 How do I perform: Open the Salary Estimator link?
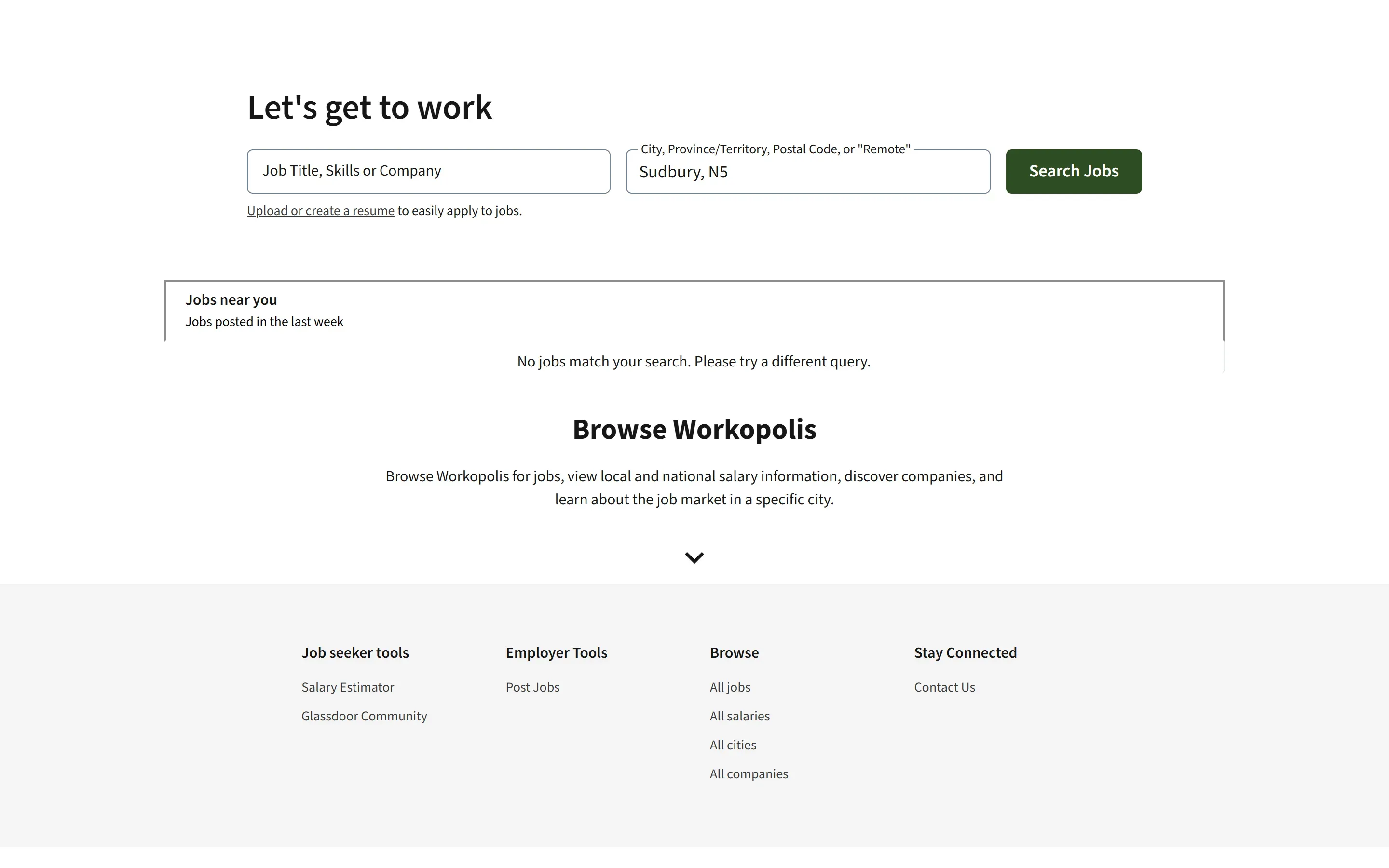point(348,687)
